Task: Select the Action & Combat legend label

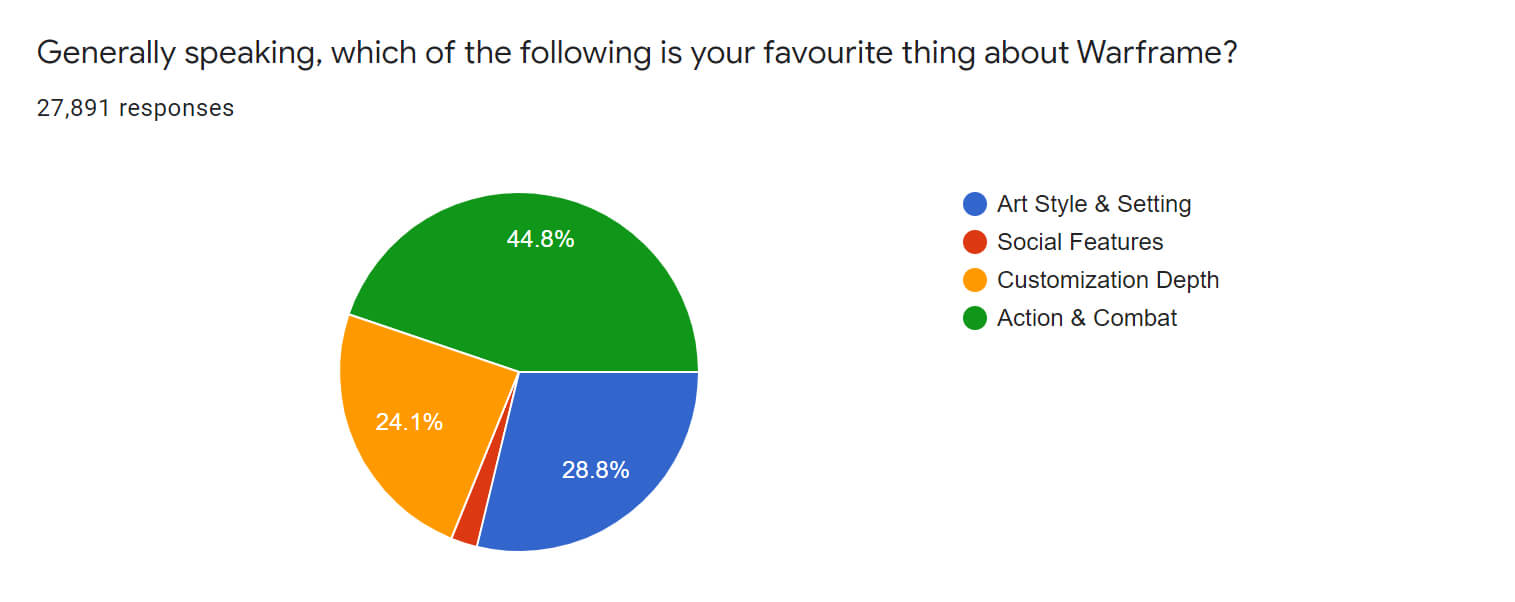Action: point(1087,318)
